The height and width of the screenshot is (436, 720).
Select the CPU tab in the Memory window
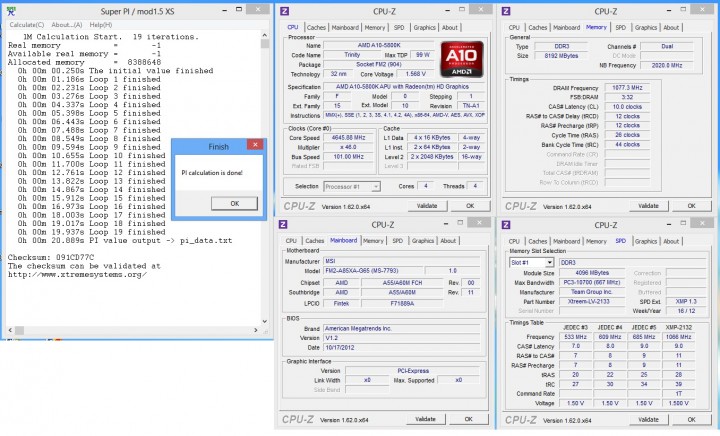pos(514,28)
